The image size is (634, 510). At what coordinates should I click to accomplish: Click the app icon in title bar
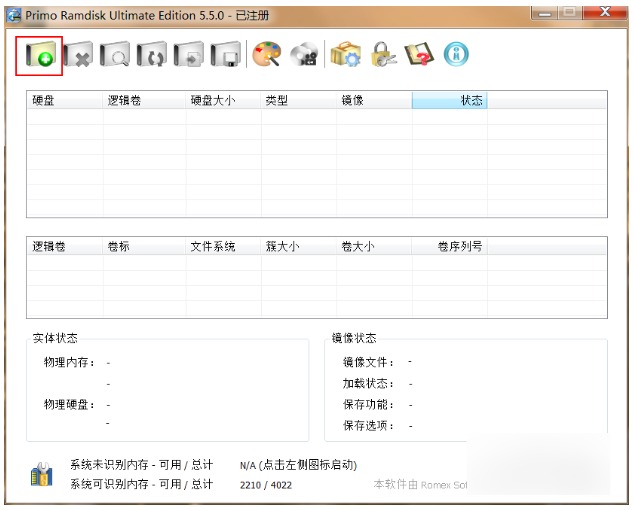tap(14, 16)
